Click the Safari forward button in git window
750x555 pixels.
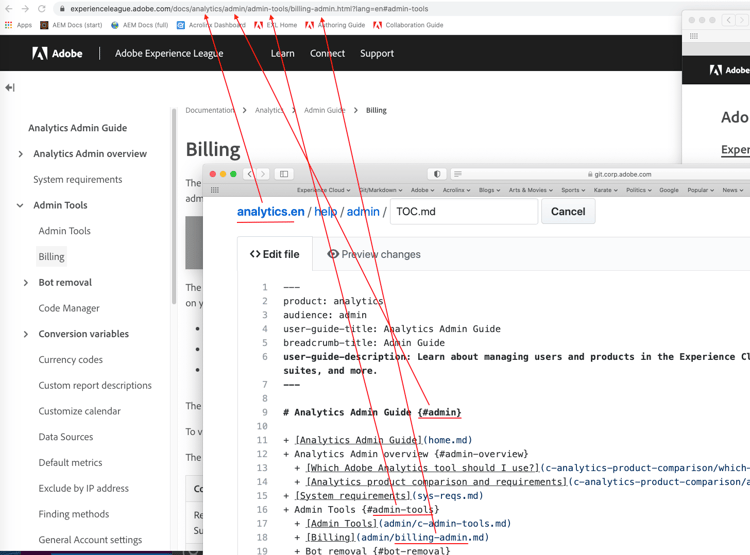click(263, 174)
